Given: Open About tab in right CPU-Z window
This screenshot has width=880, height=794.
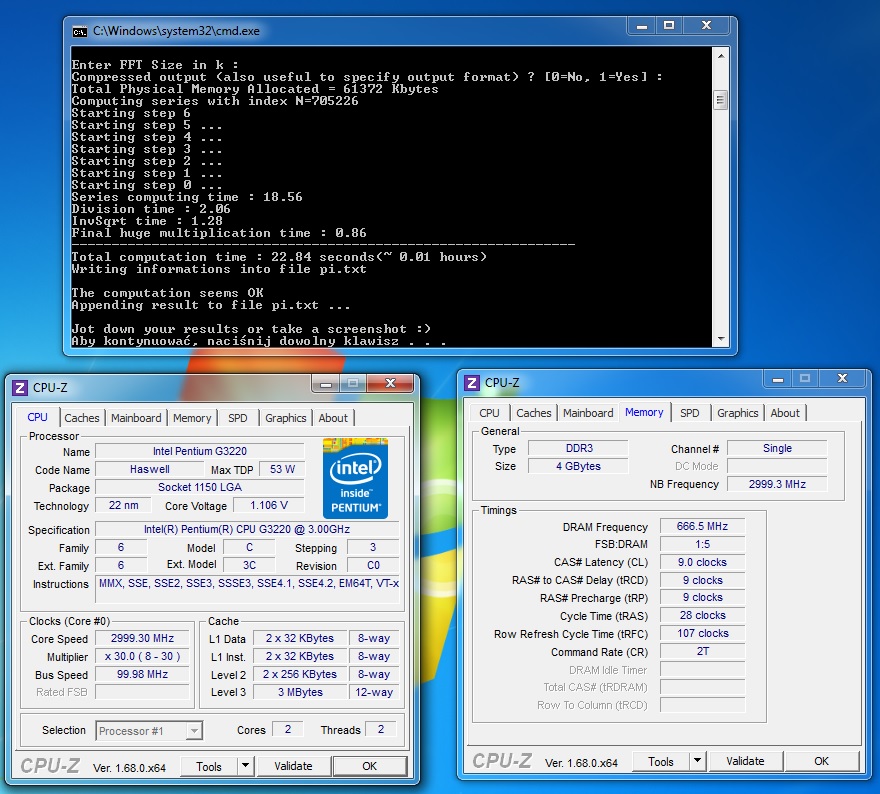Looking at the screenshot, I should [x=785, y=412].
